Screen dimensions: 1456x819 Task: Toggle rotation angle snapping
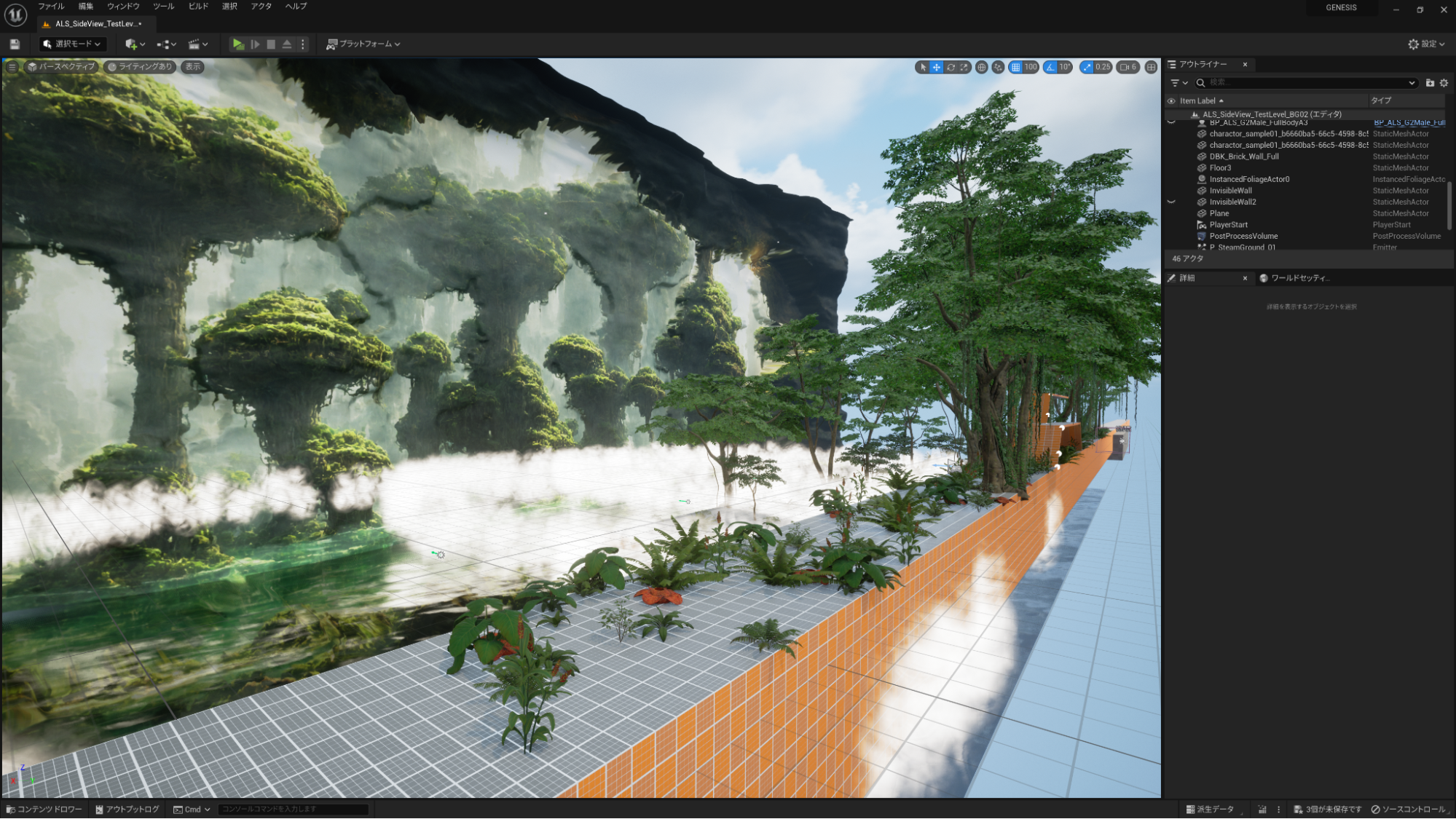(1050, 67)
